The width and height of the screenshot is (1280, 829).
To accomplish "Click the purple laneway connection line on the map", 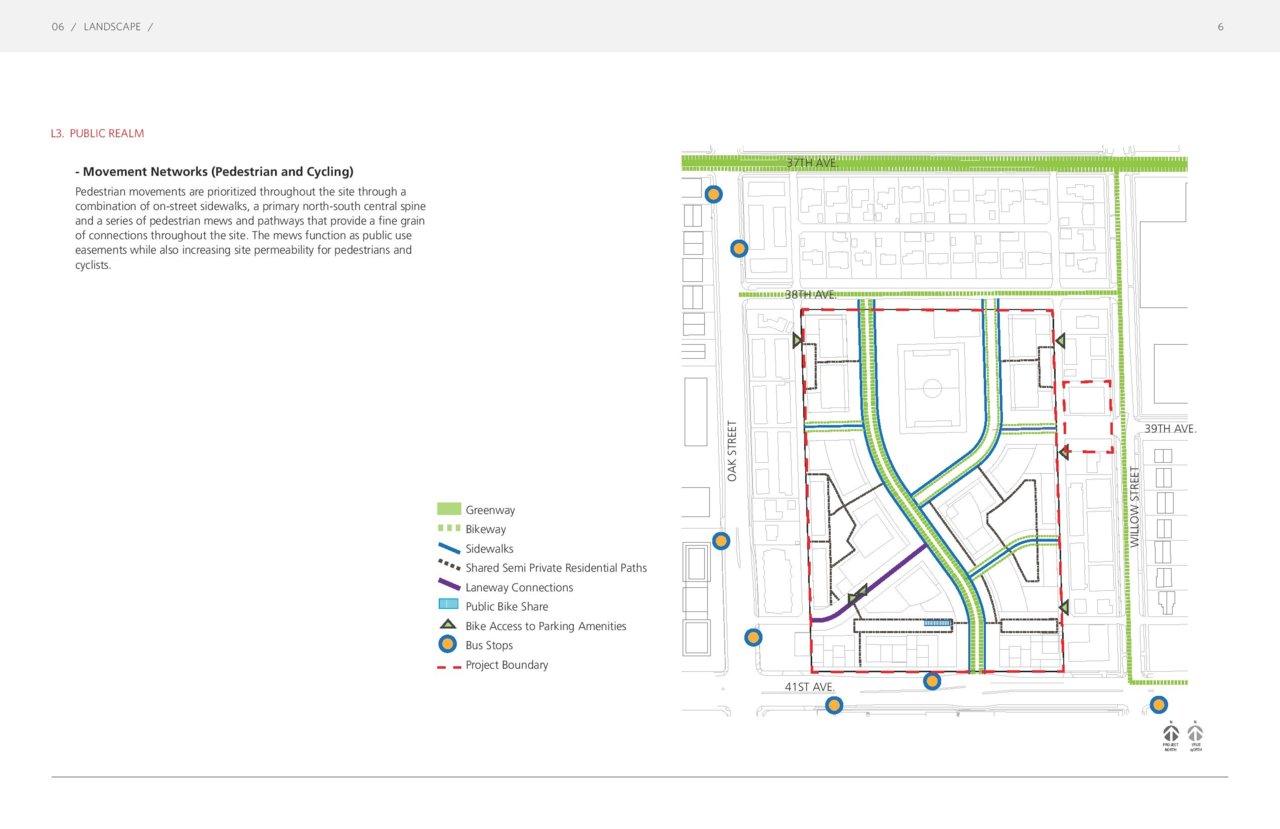I will click(x=868, y=588).
